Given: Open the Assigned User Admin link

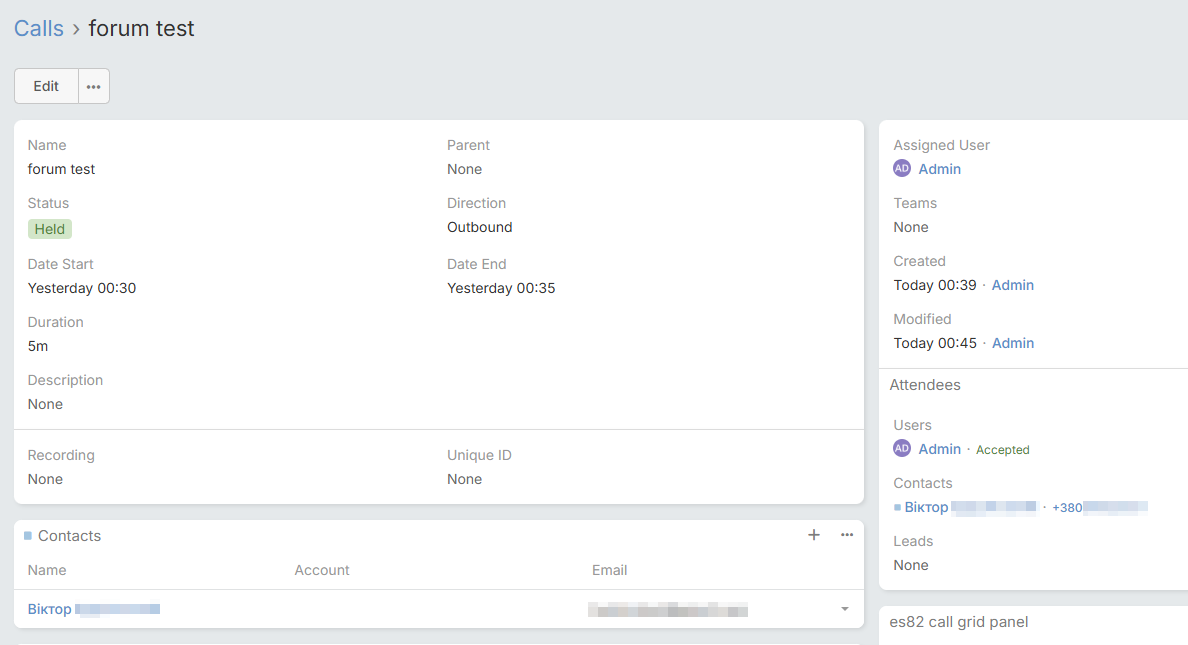Looking at the screenshot, I should (x=939, y=169).
